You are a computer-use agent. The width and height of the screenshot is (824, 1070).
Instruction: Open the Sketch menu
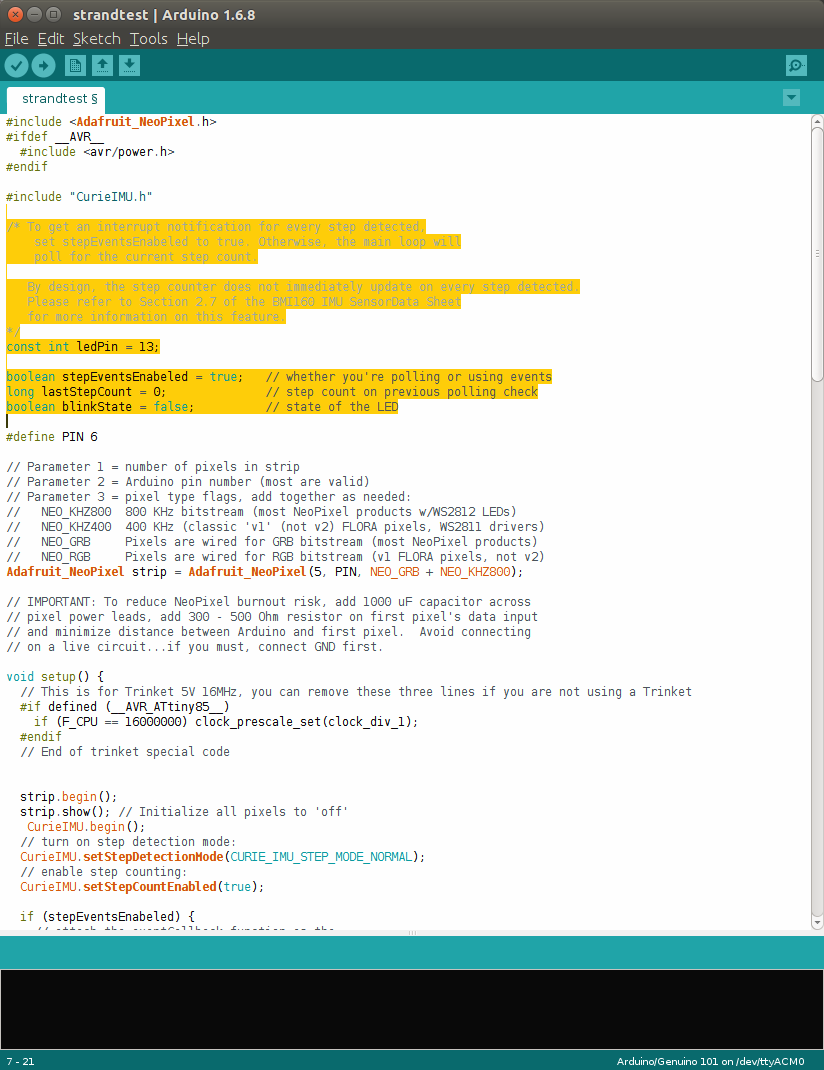coord(97,39)
